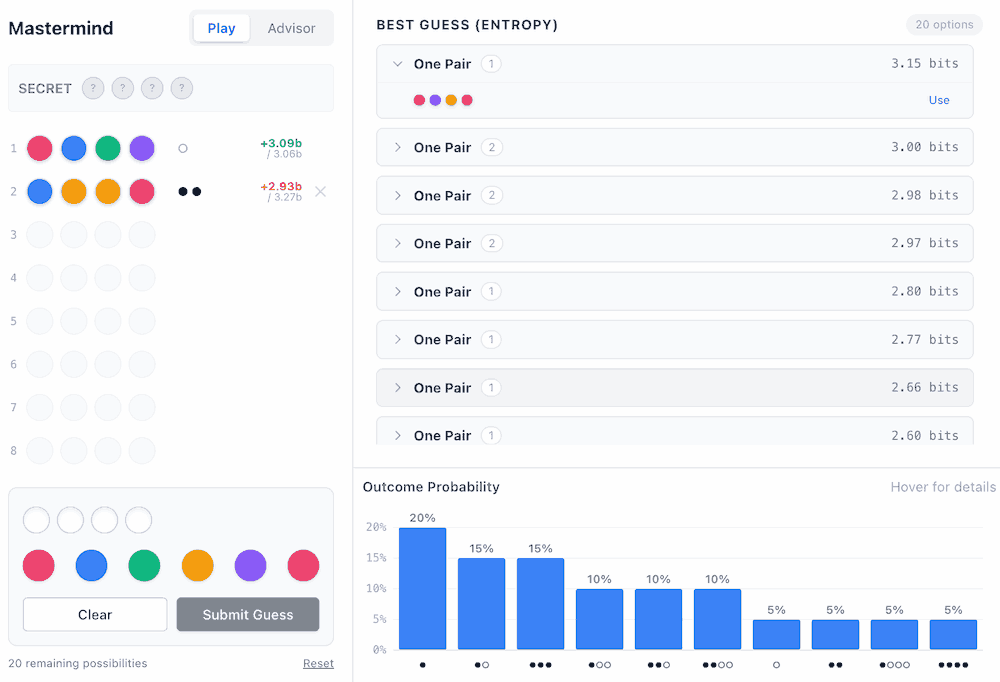Click the purple peg in guess row 1
Screen dimensions: 1000x682
(x=142, y=148)
